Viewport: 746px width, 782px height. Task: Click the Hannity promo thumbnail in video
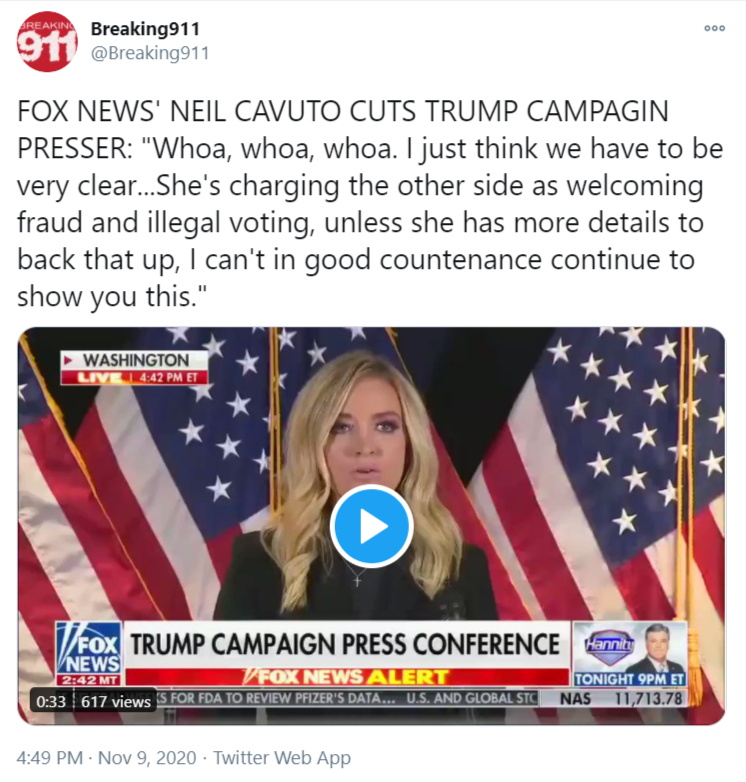630,647
